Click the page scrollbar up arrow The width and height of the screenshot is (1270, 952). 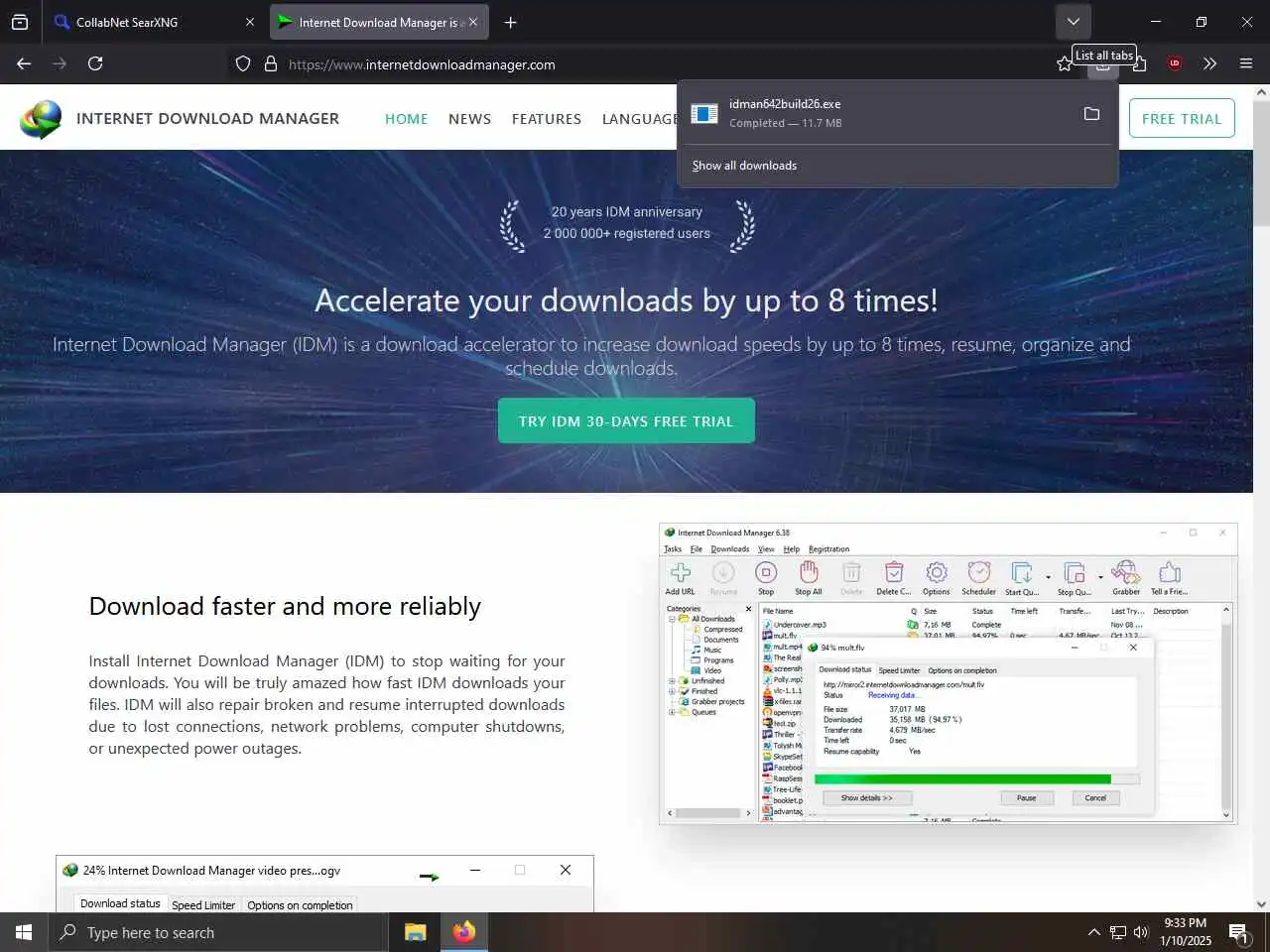point(1261,92)
